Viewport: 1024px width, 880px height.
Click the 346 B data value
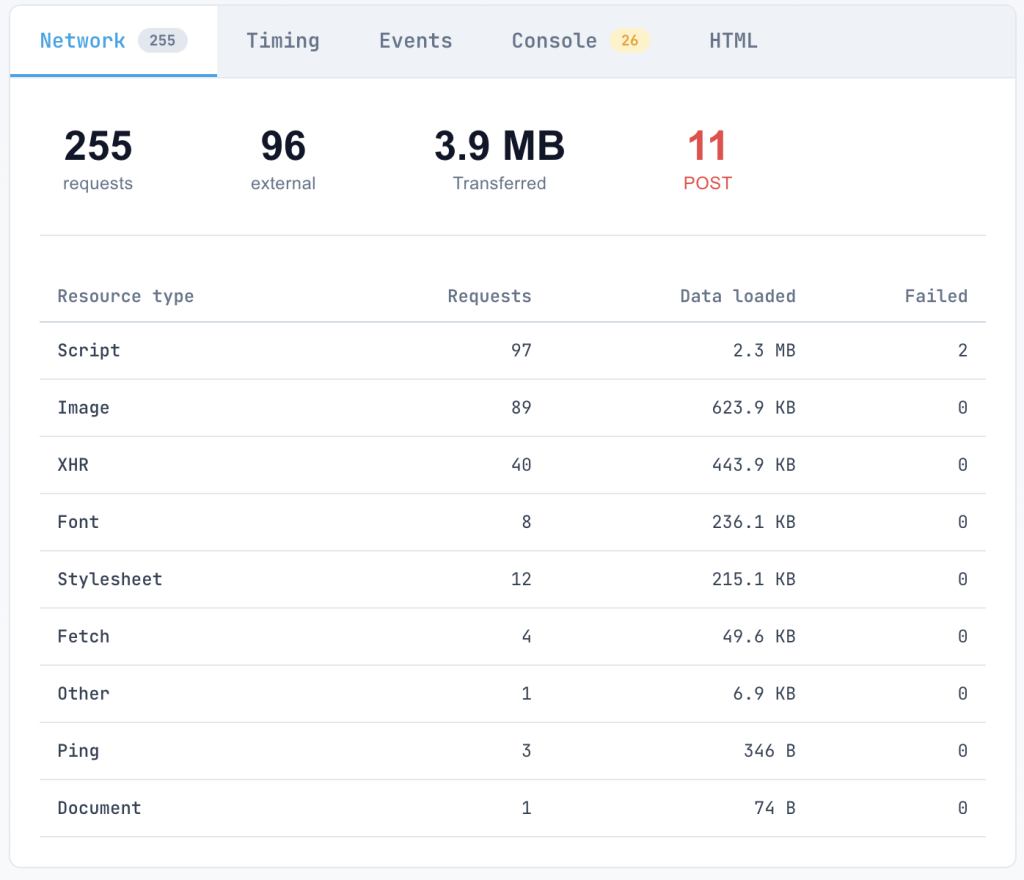(769, 751)
